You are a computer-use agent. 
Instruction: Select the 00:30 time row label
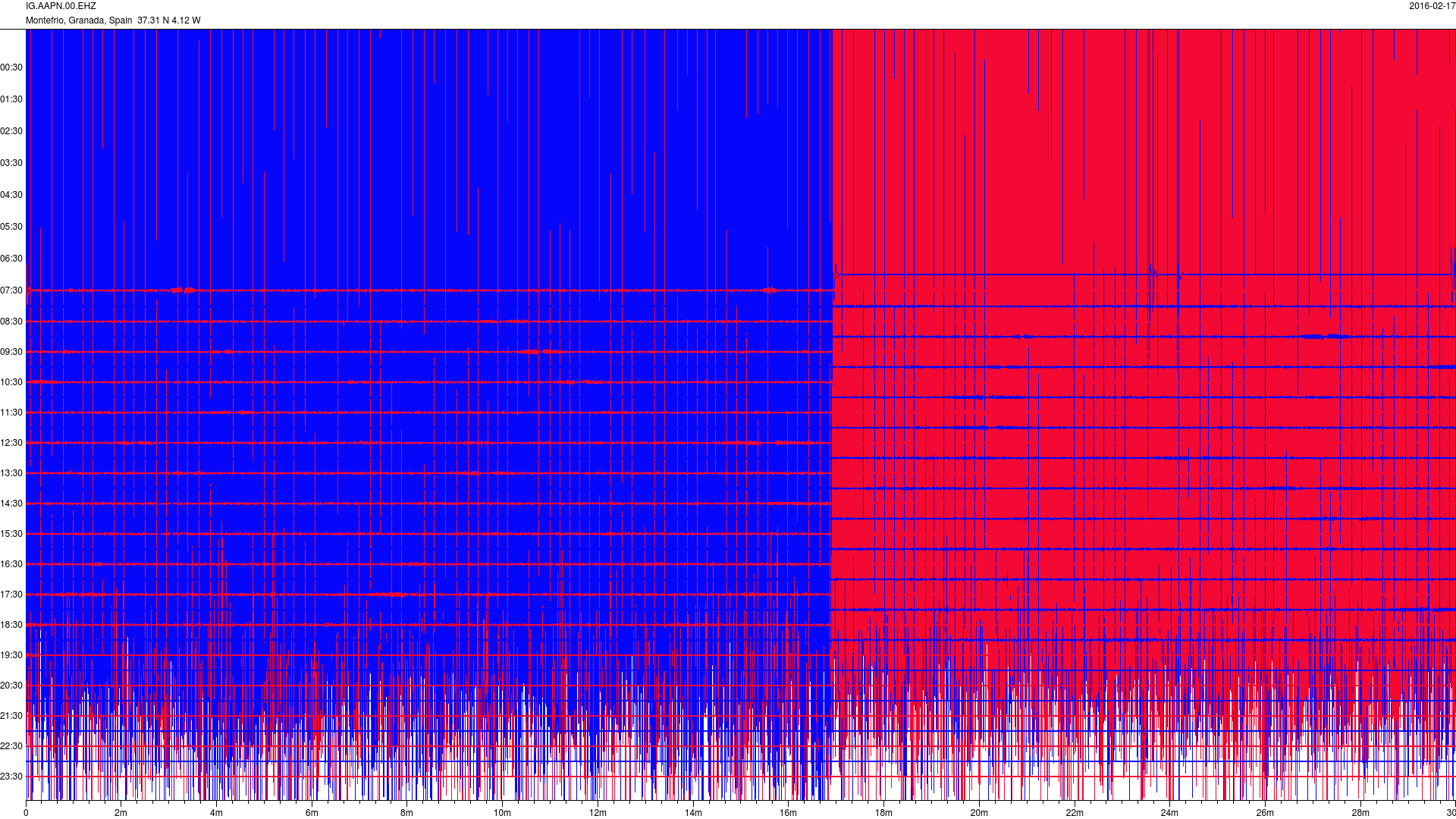pos(11,67)
